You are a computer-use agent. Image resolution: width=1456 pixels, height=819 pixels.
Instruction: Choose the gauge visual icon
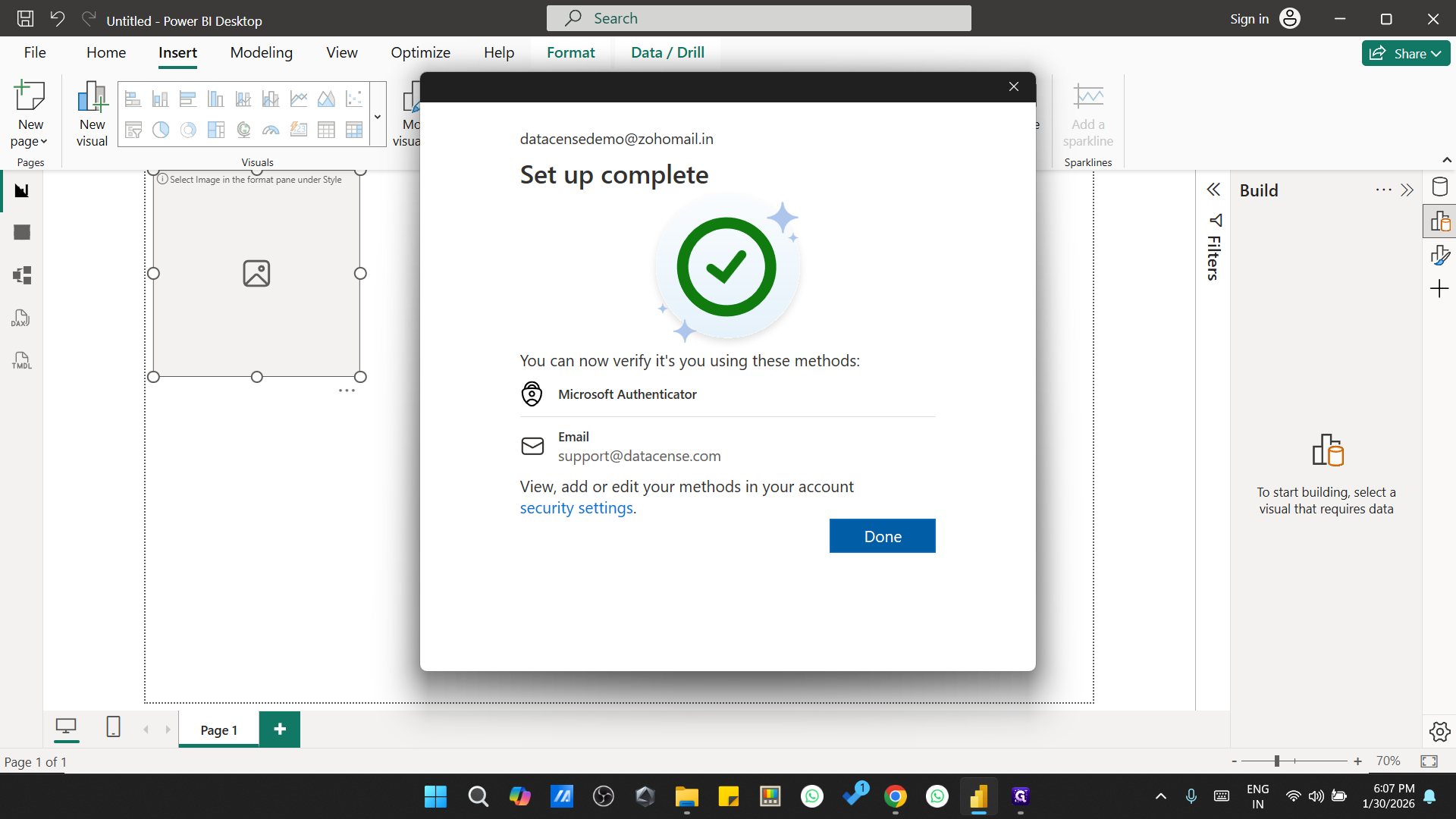(270, 130)
